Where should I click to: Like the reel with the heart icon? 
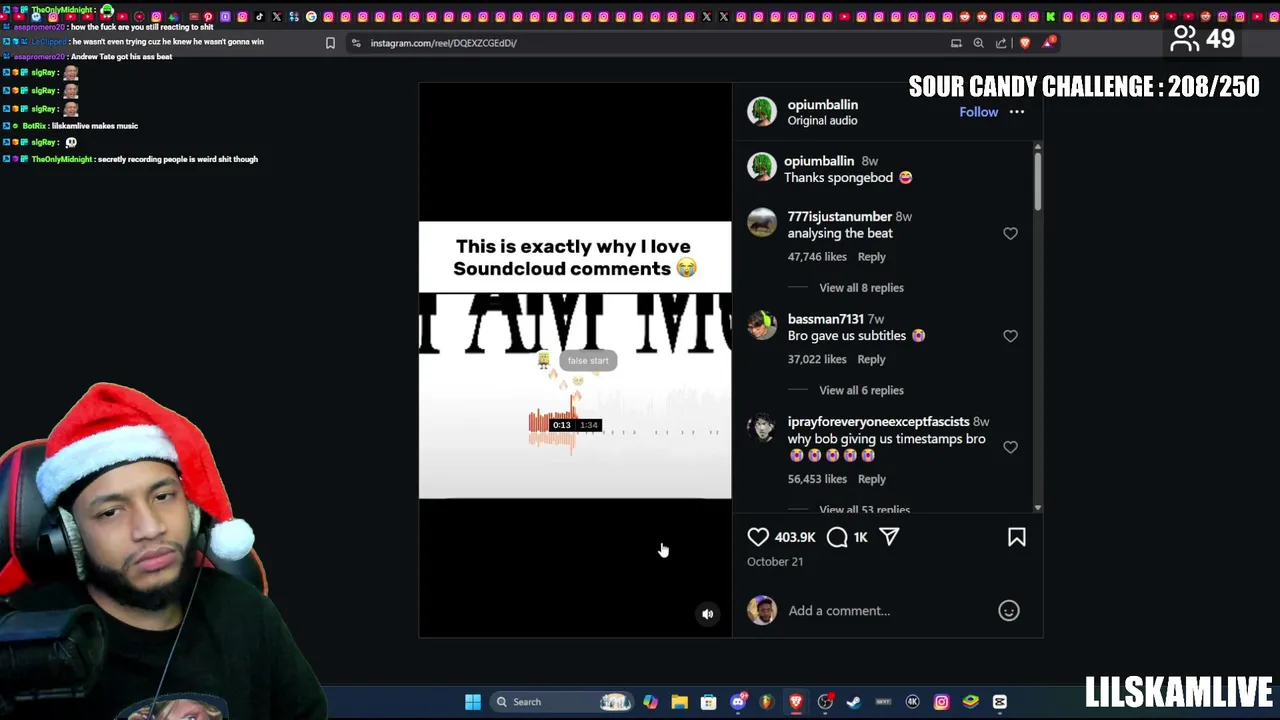tap(758, 537)
